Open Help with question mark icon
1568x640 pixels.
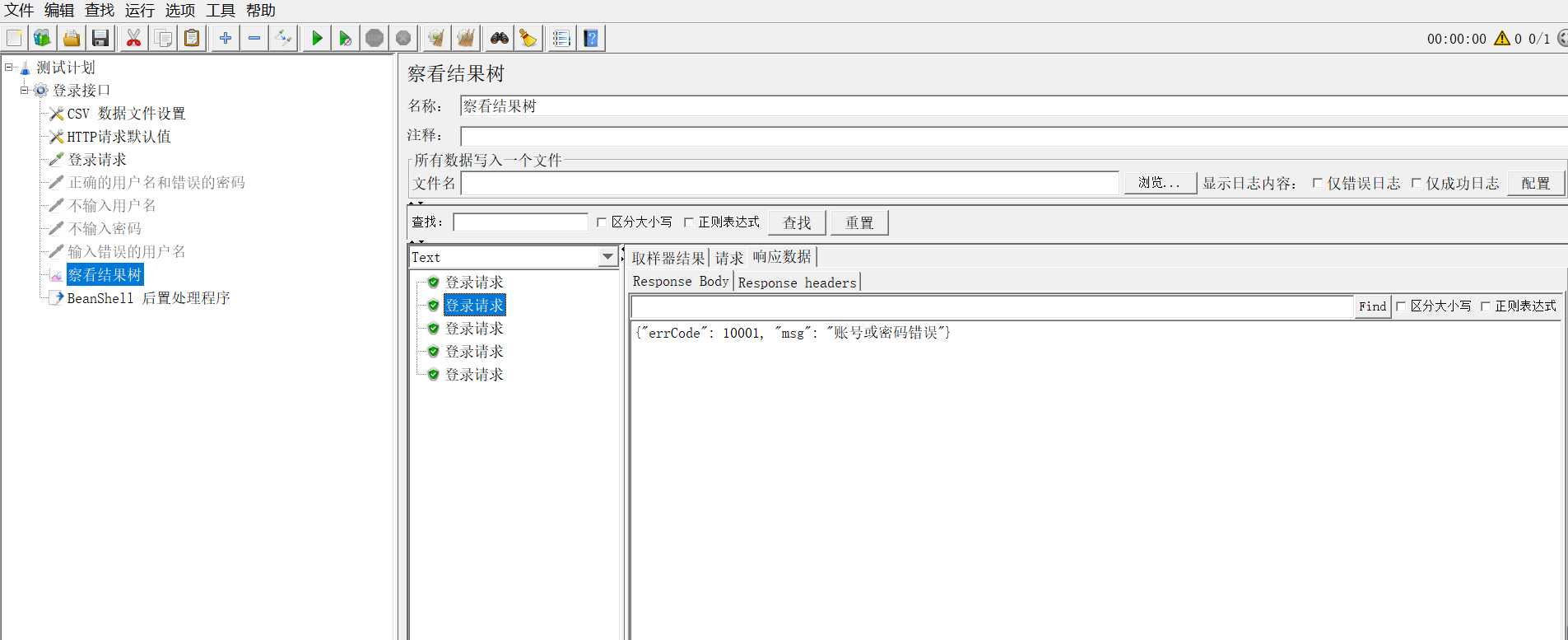pyautogui.click(x=591, y=38)
